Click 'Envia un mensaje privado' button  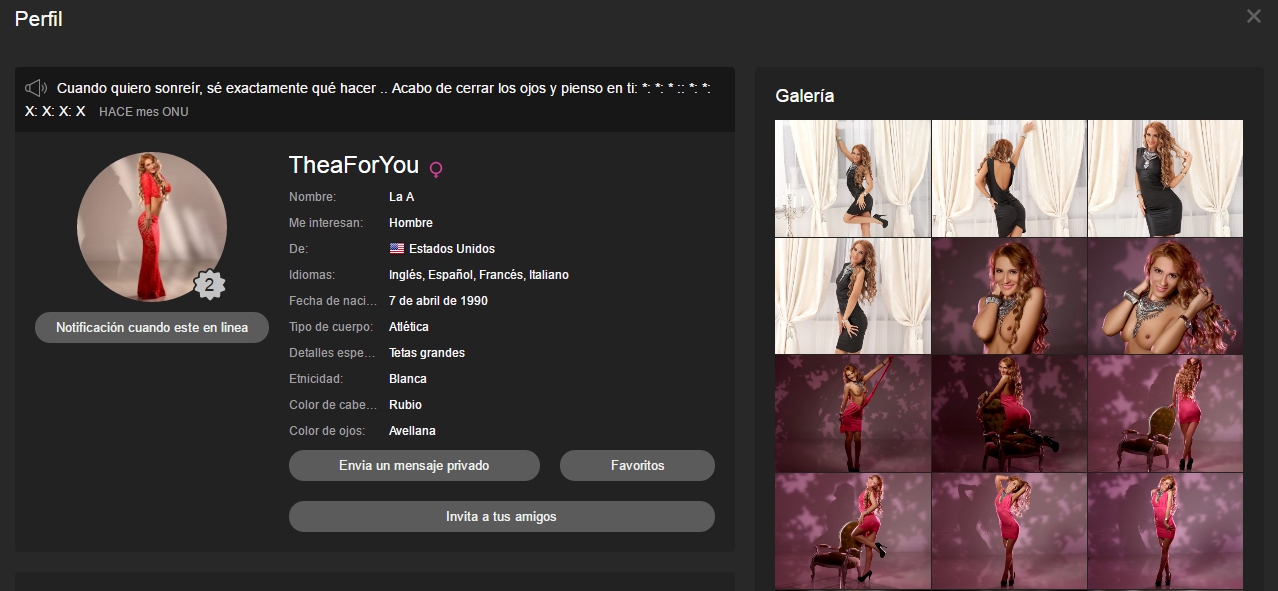tap(414, 465)
